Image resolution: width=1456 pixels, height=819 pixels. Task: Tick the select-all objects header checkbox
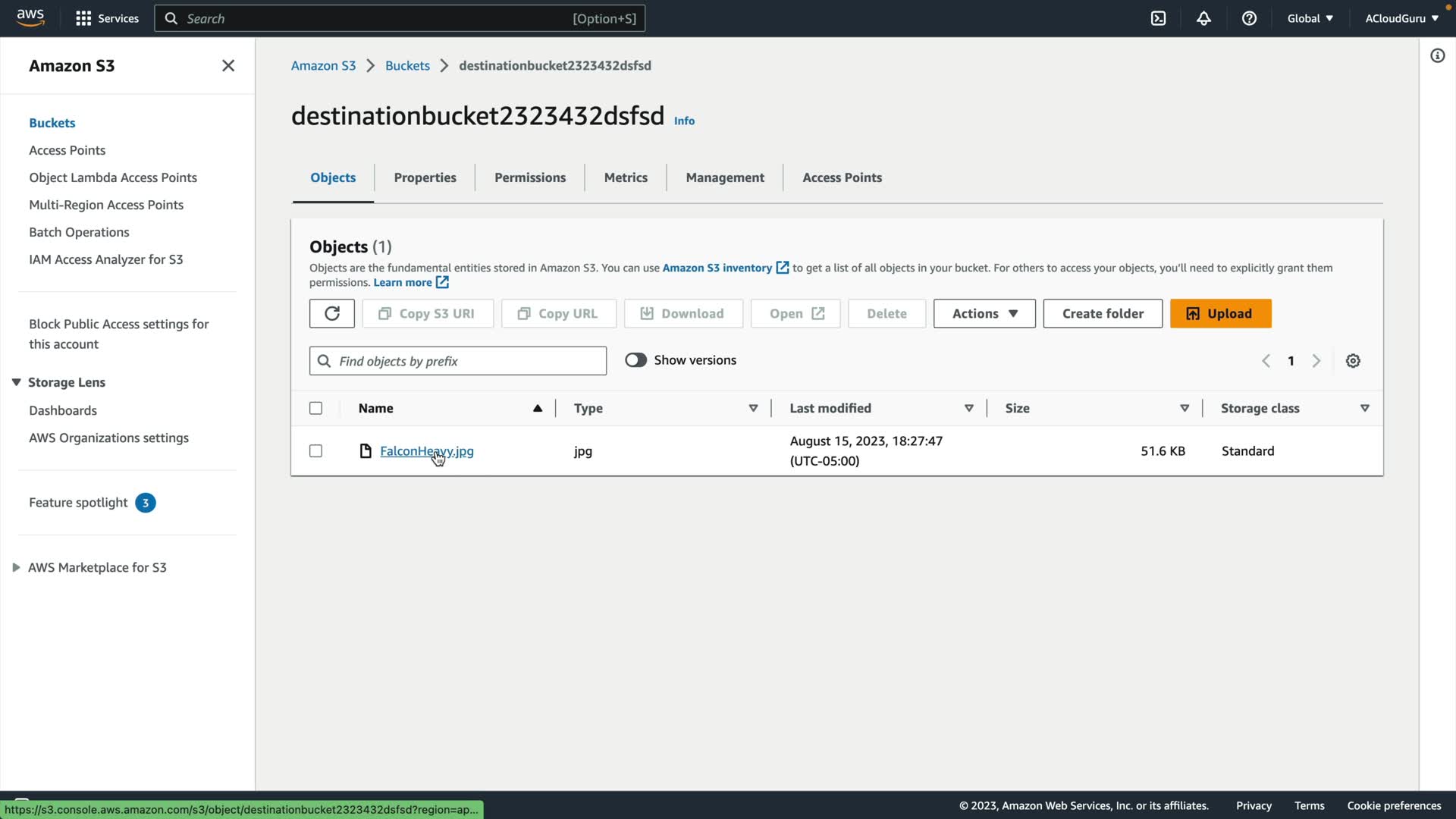(315, 408)
